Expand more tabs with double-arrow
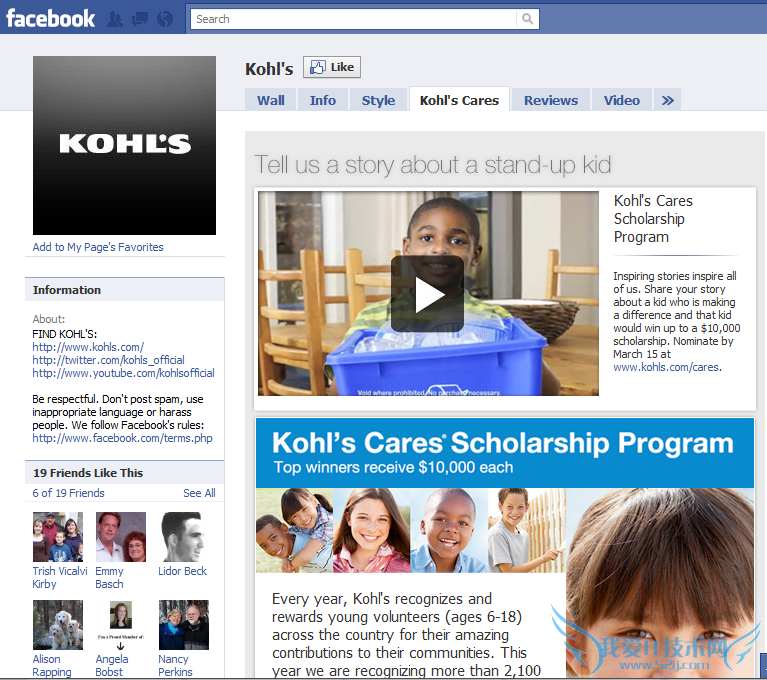This screenshot has width=767, height=680. click(x=667, y=100)
